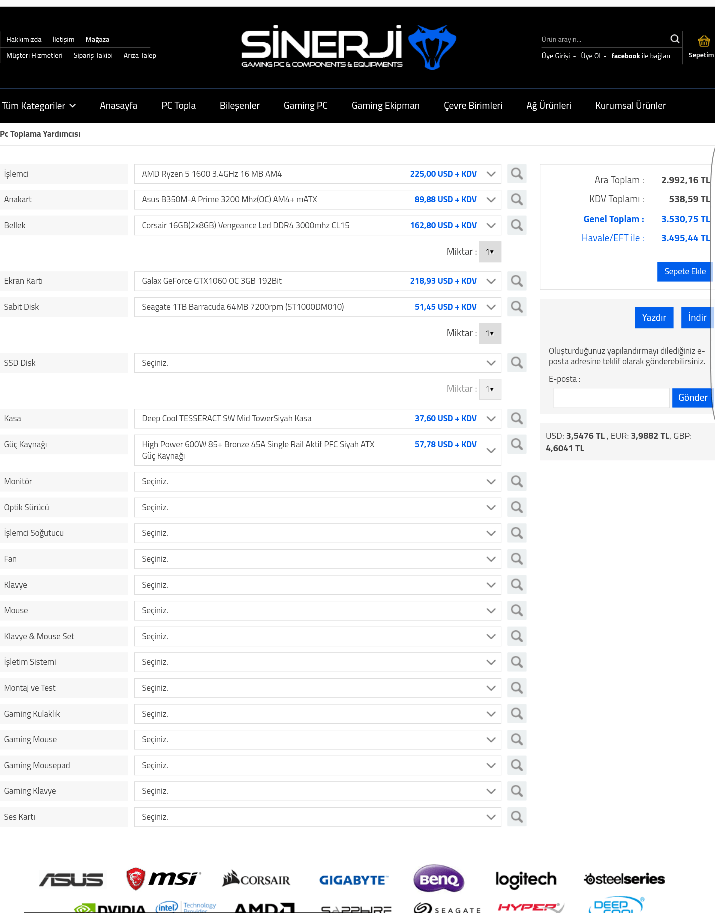The height and width of the screenshot is (913, 715).
Task: Open the Kasa Deep Cool dropdown
Action: 317,419
